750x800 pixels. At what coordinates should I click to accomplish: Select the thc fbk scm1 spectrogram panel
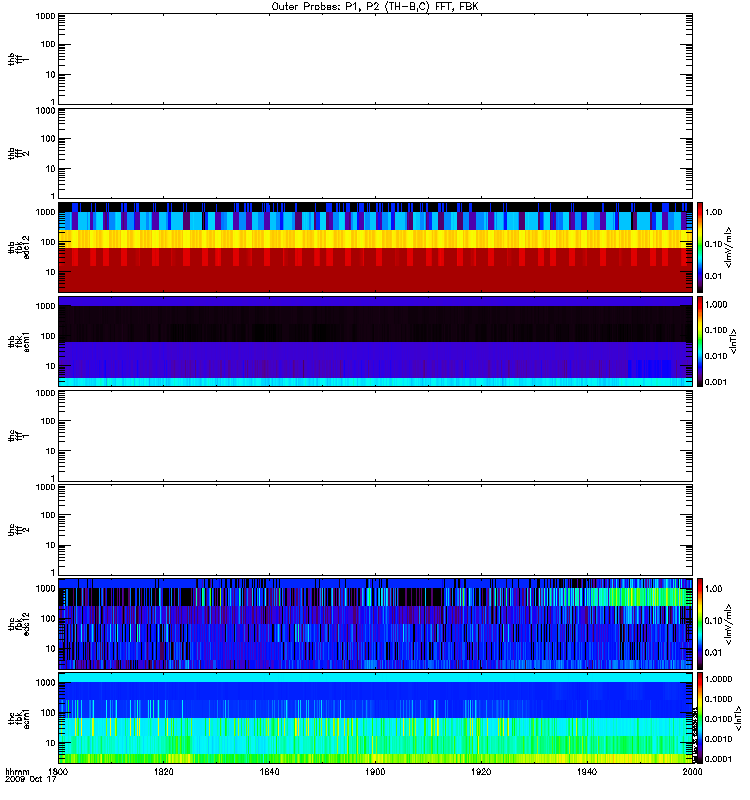point(375,718)
